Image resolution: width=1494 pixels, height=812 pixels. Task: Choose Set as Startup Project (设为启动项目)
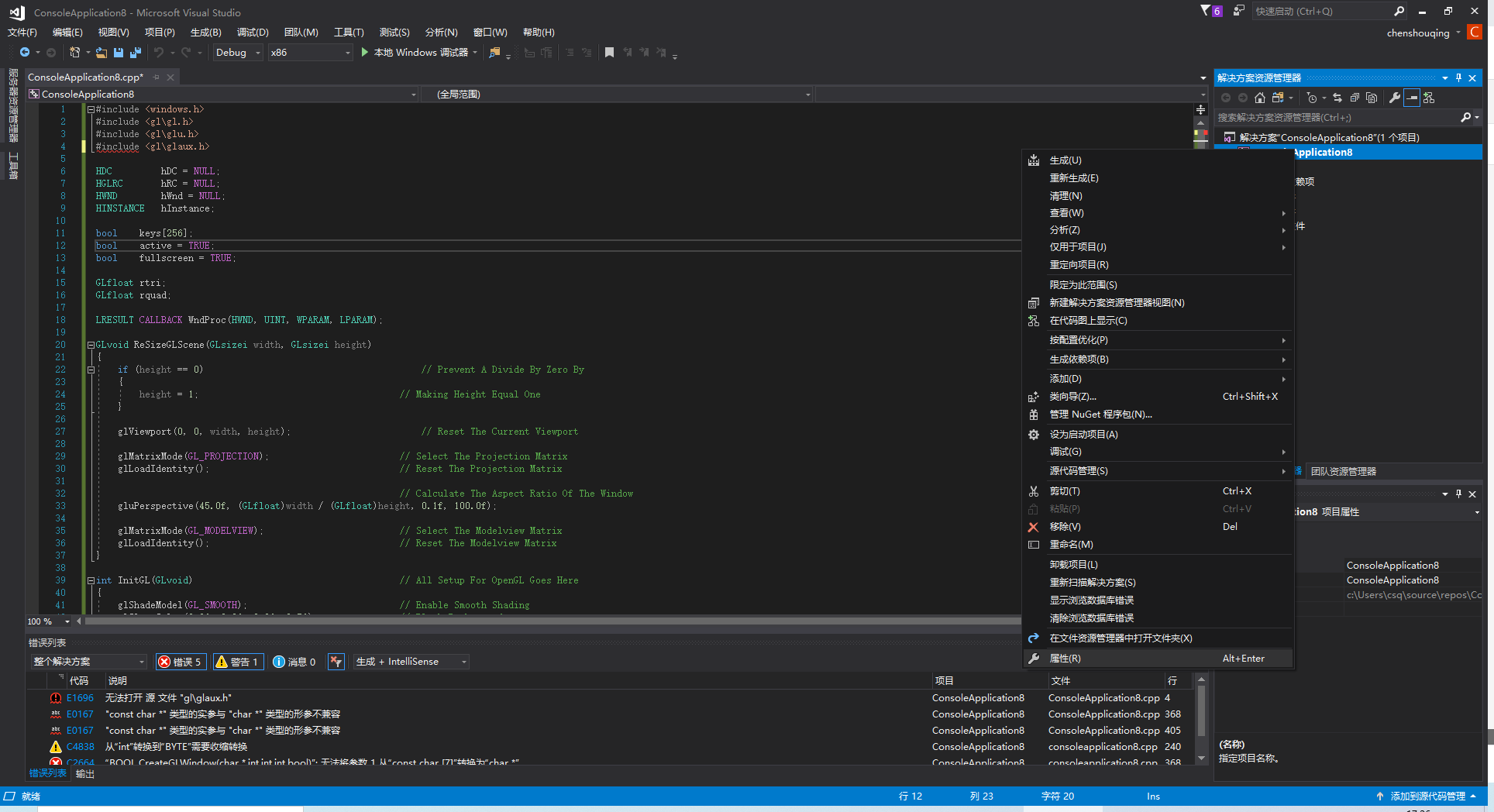[x=1158, y=435]
